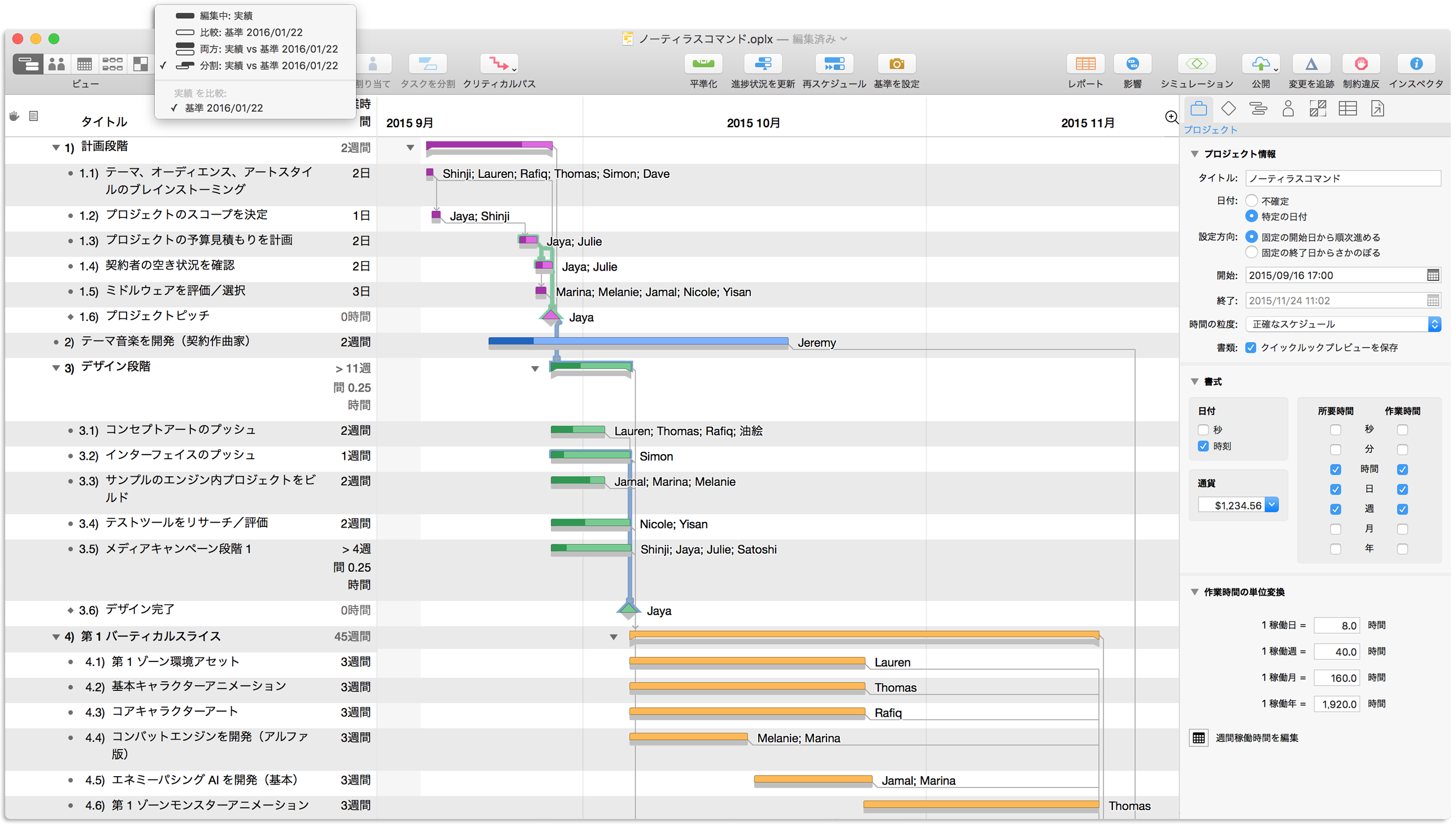Screen dimensions: 1456x827
Task: Click 週間稼働時間を編集 button
Action: [1198, 738]
